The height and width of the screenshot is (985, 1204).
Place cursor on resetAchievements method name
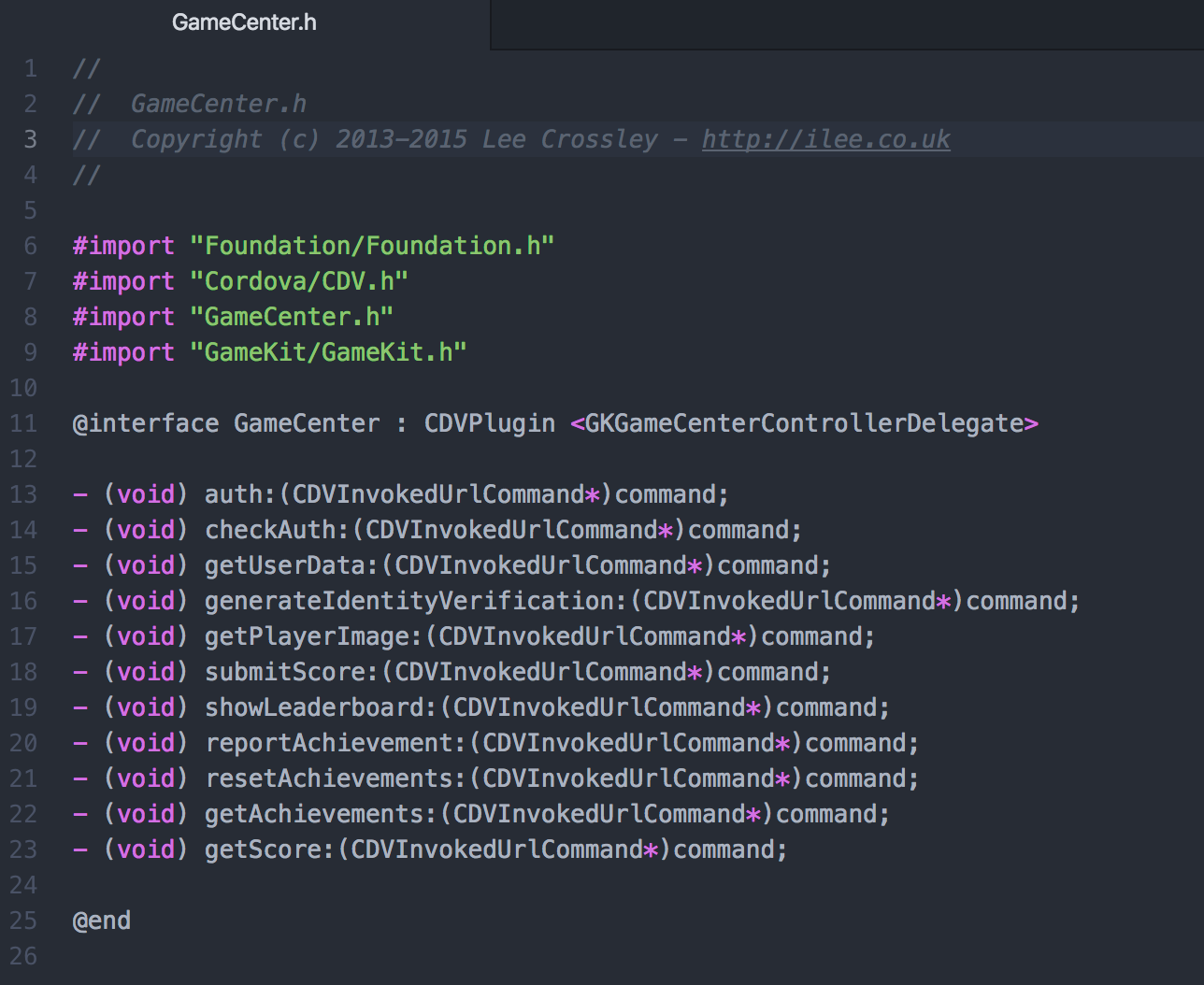coord(328,778)
